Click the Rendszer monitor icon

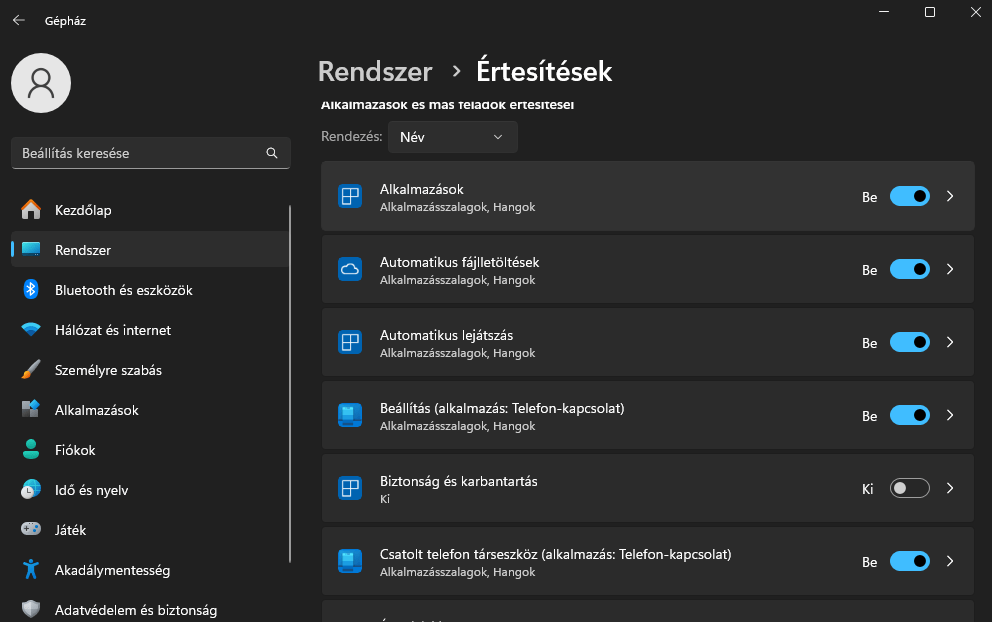tap(30, 249)
